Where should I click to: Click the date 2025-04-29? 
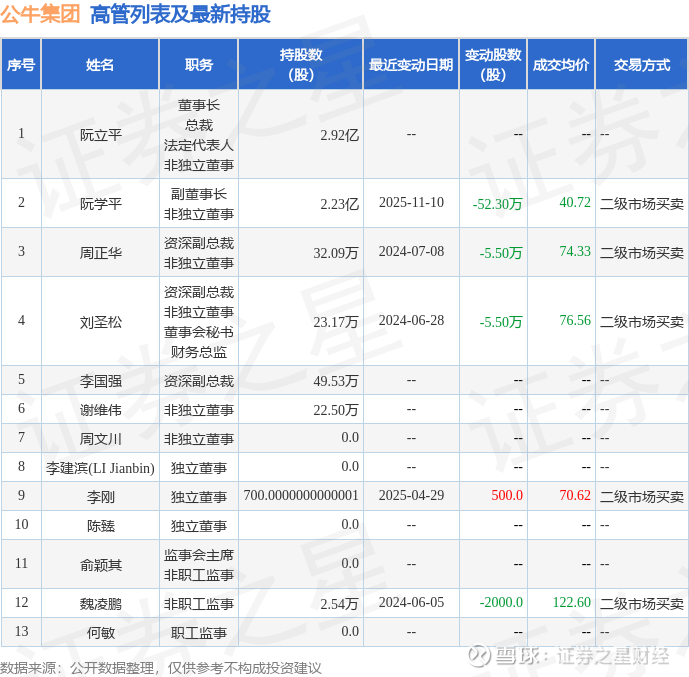(x=411, y=496)
